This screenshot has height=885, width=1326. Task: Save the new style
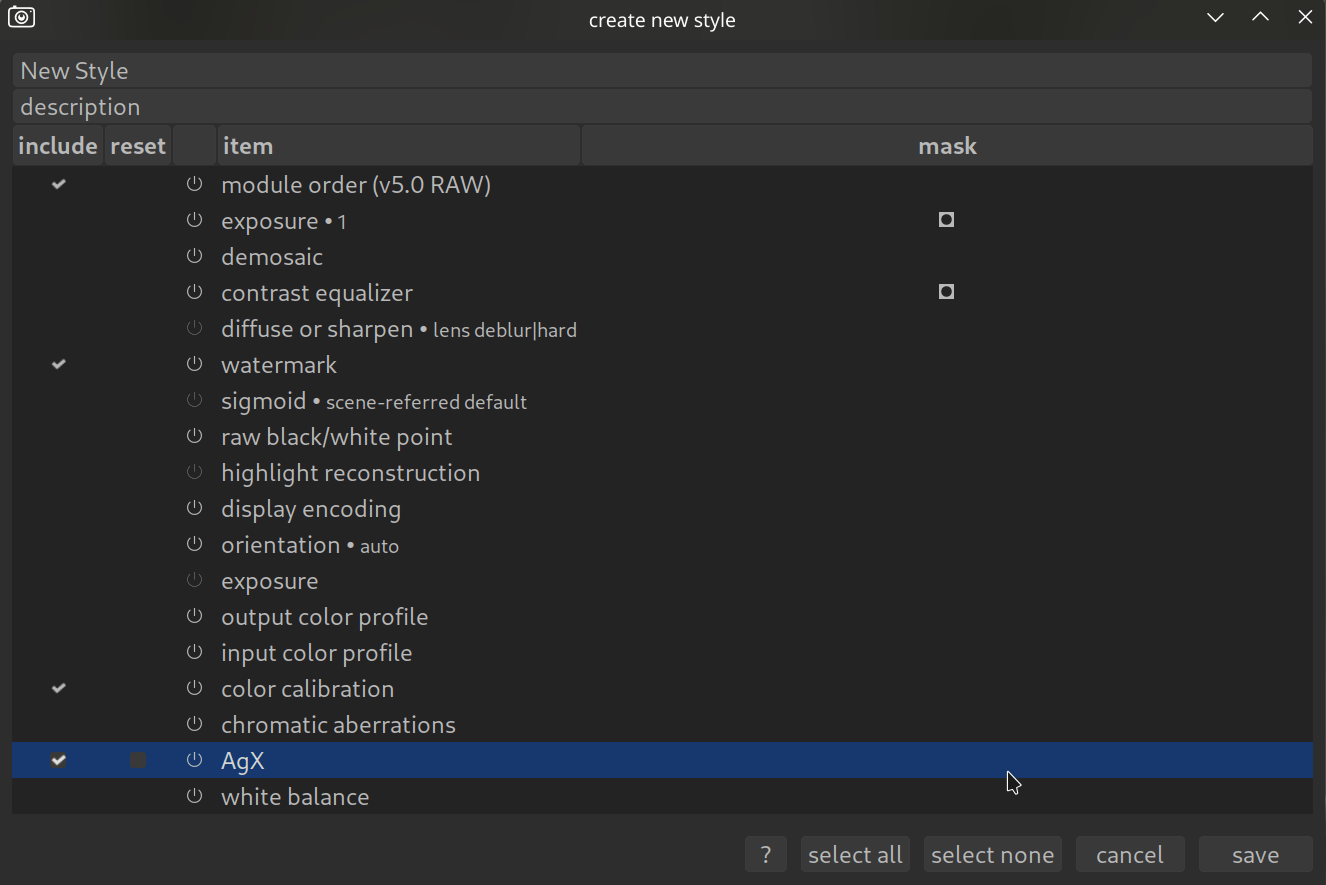[x=1255, y=855]
